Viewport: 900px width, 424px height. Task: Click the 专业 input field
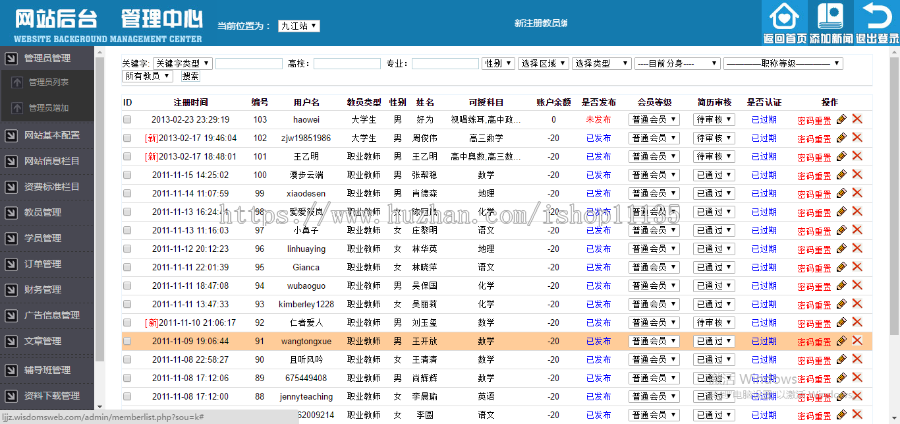[445, 63]
